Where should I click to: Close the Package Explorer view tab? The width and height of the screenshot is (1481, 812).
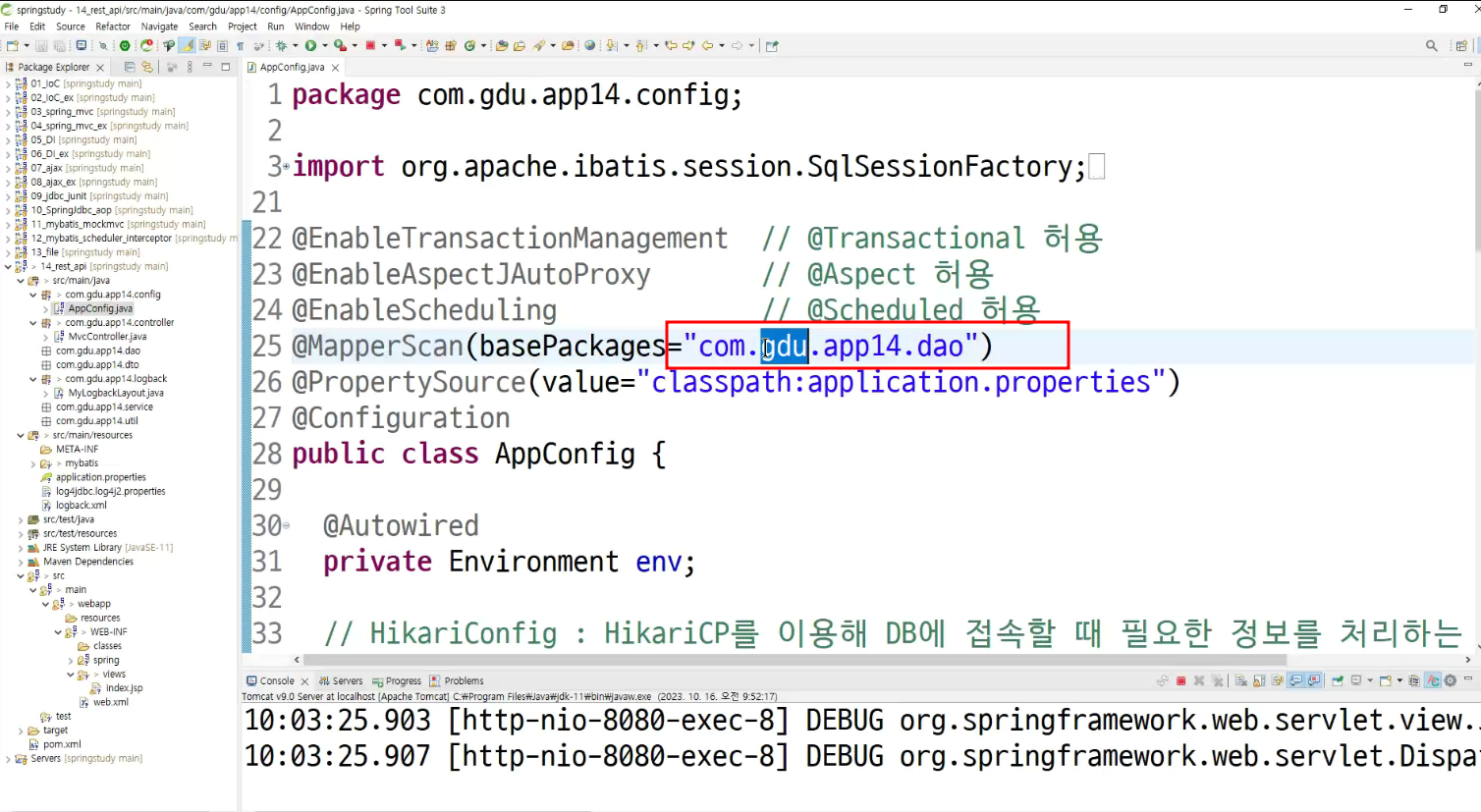(x=100, y=68)
